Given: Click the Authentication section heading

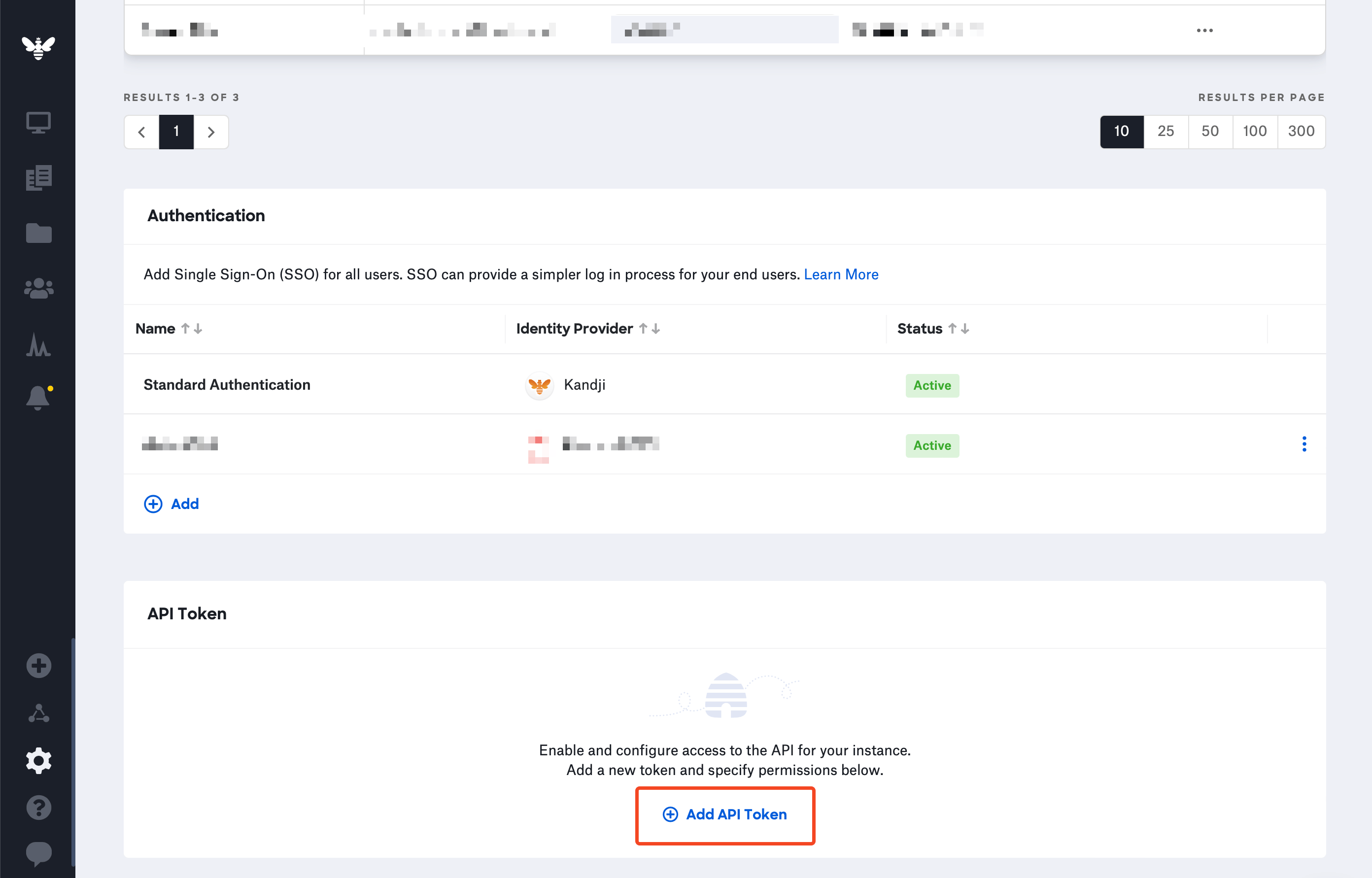Looking at the screenshot, I should [x=206, y=215].
